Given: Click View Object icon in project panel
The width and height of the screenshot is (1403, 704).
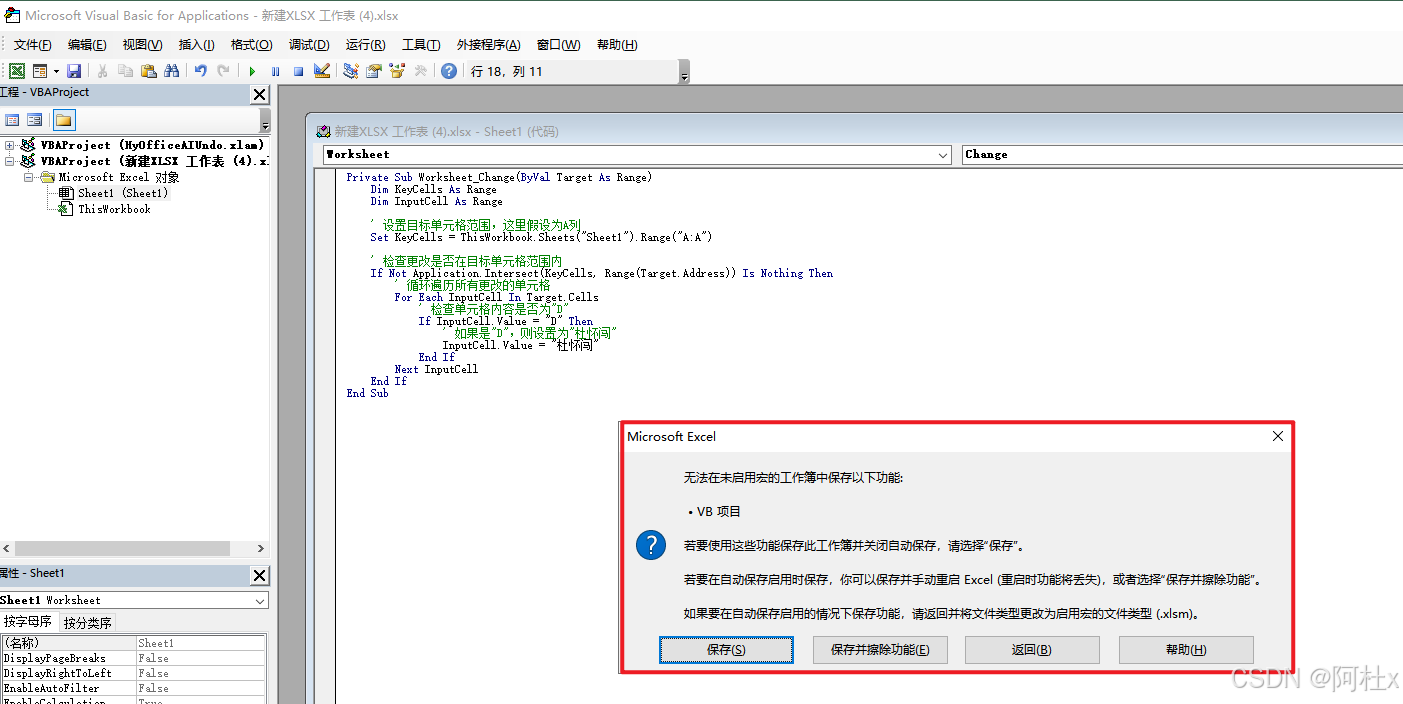Looking at the screenshot, I should tap(34, 120).
